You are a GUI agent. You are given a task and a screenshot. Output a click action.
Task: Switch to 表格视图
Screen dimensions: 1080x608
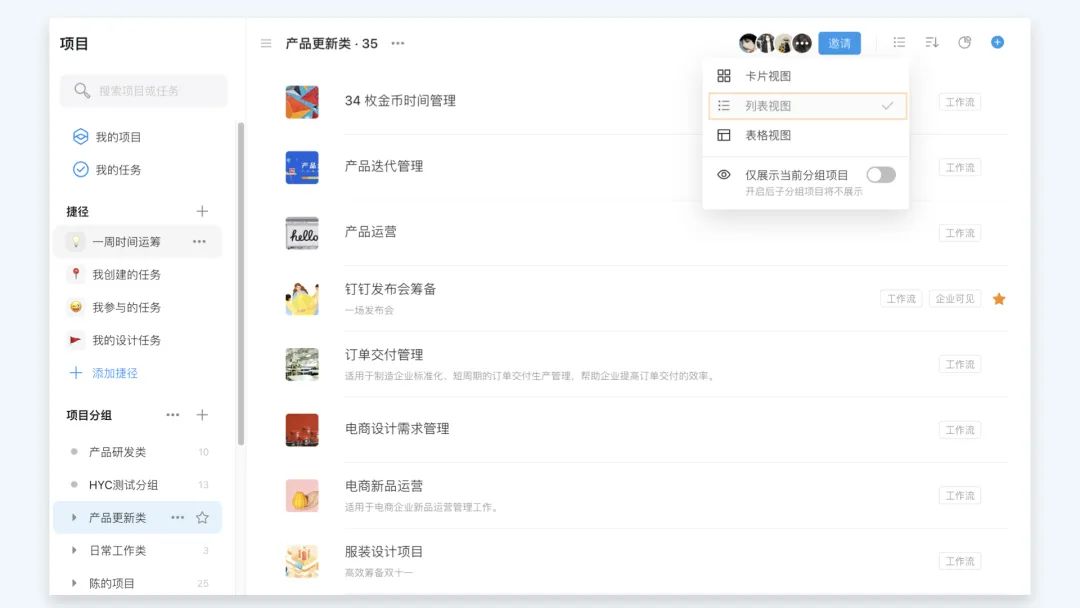[768, 135]
